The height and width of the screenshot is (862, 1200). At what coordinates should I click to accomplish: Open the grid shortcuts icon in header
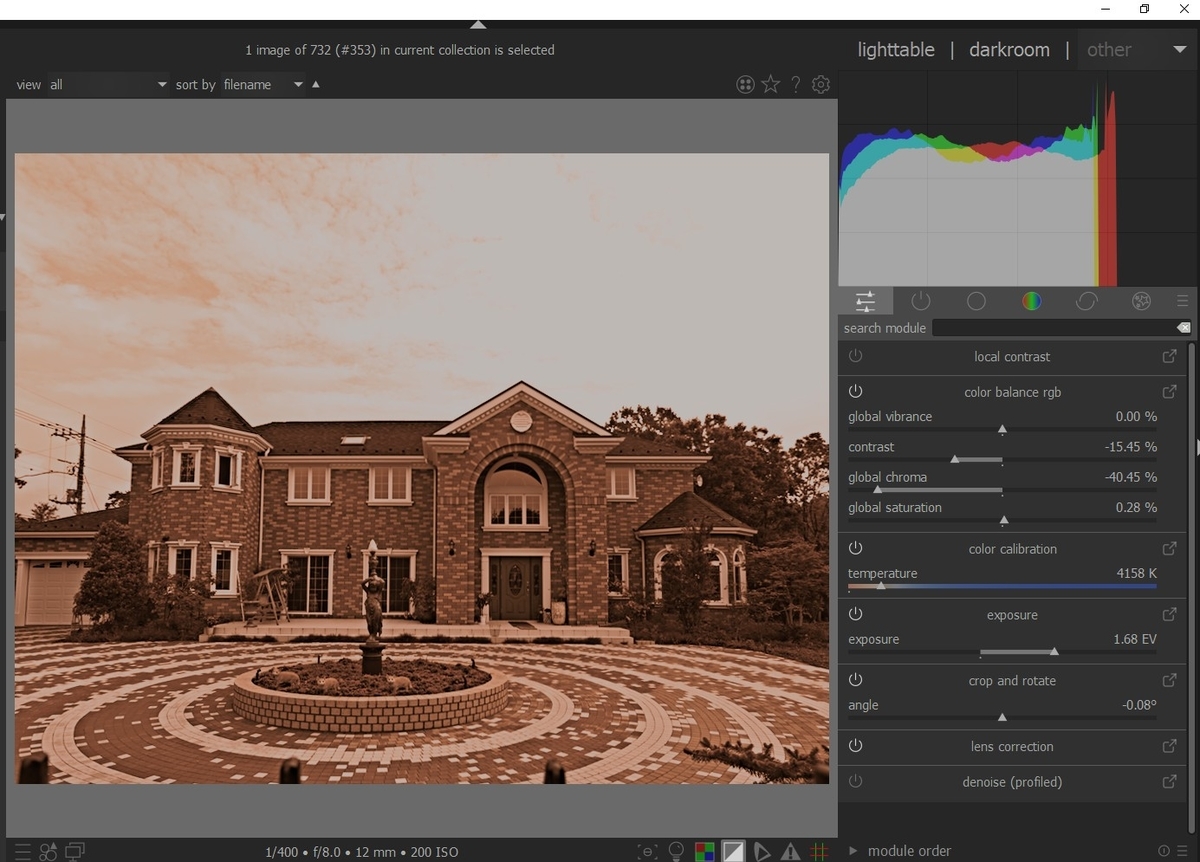coord(745,85)
